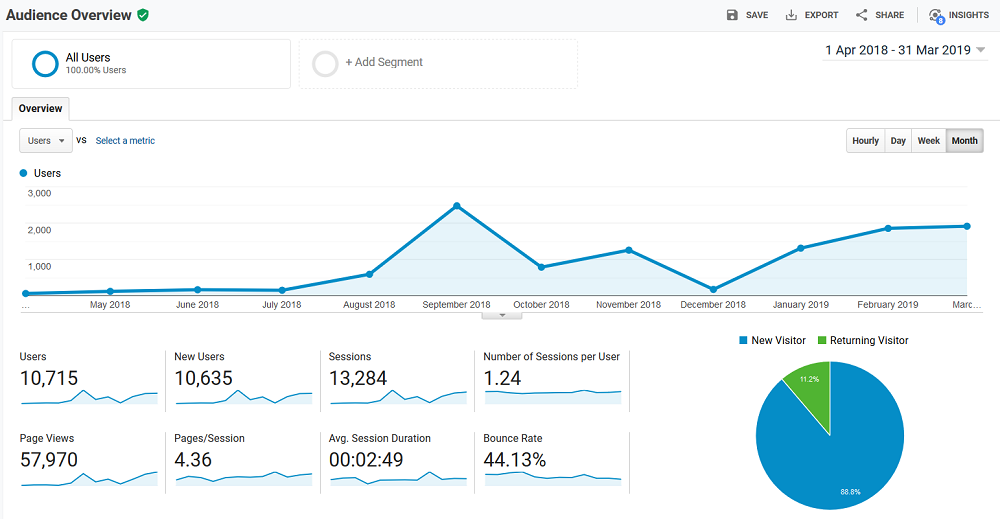Click the July 2018 axis label
The width and height of the screenshot is (1000, 519).
[281, 305]
